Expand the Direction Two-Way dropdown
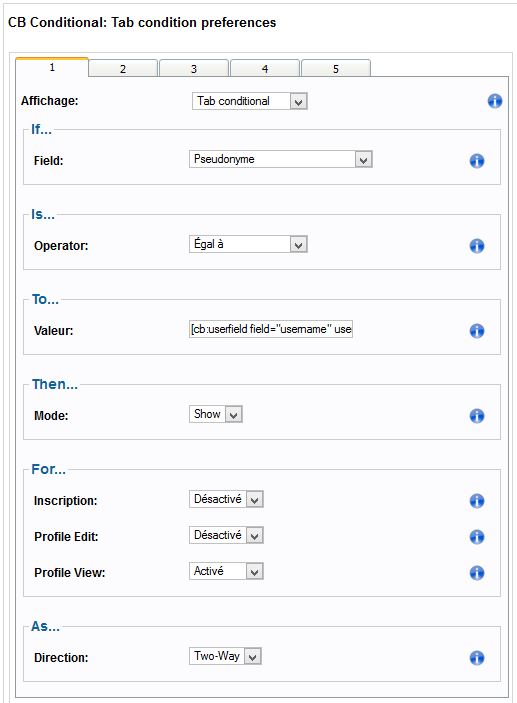The image size is (517, 703). tap(225, 656)
